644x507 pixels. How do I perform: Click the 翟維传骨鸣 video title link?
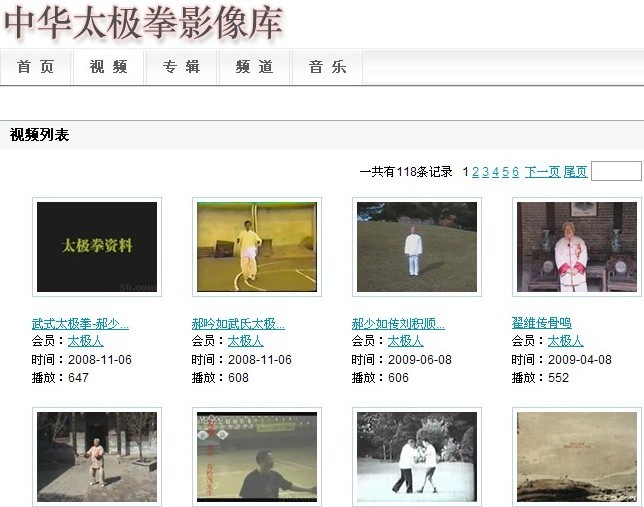pos(541,324)
